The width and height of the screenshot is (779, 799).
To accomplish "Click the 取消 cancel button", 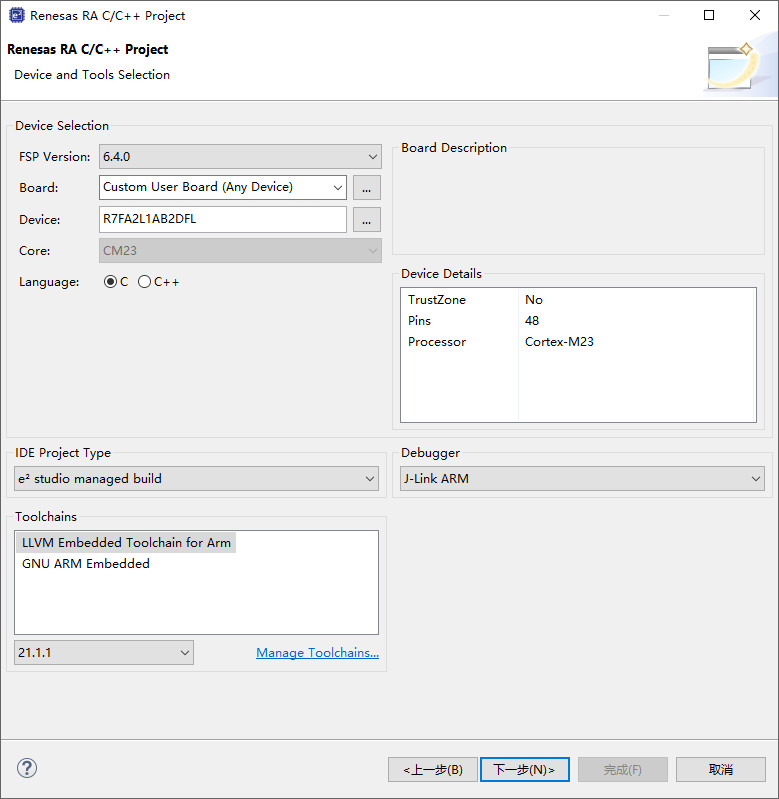I will (x=720, y=769).
